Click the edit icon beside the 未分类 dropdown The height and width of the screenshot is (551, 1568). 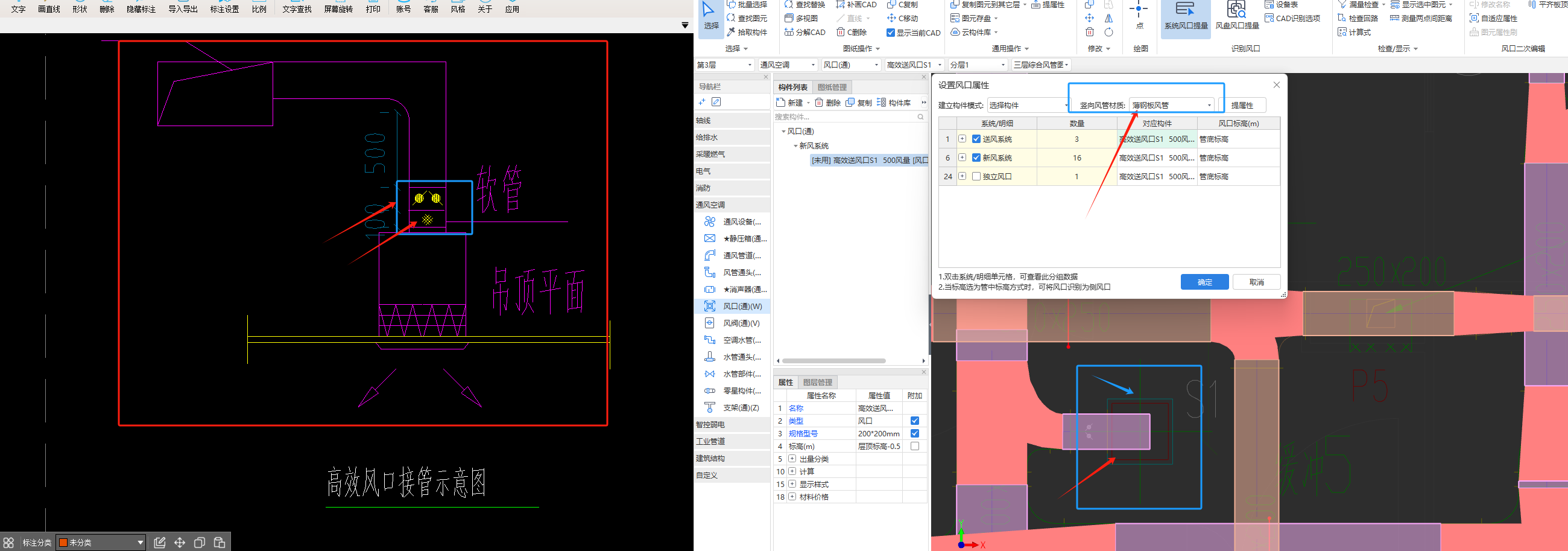[159, 543]
